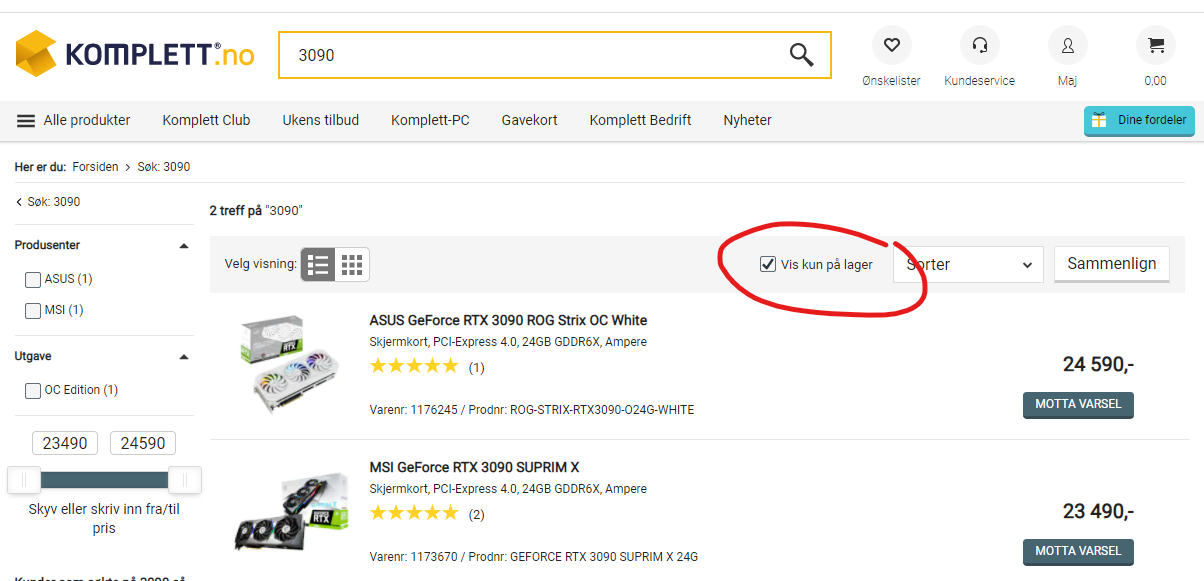Click MOTTA VARSEL for MSI card

click(1078, 551)
